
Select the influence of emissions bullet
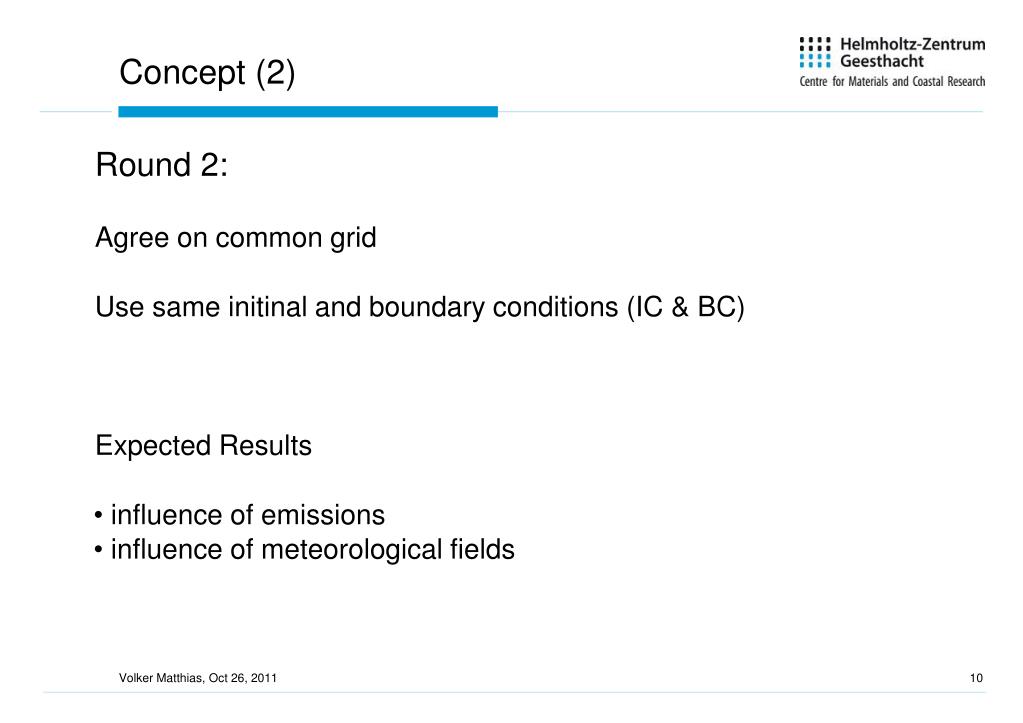click(239, 515)
